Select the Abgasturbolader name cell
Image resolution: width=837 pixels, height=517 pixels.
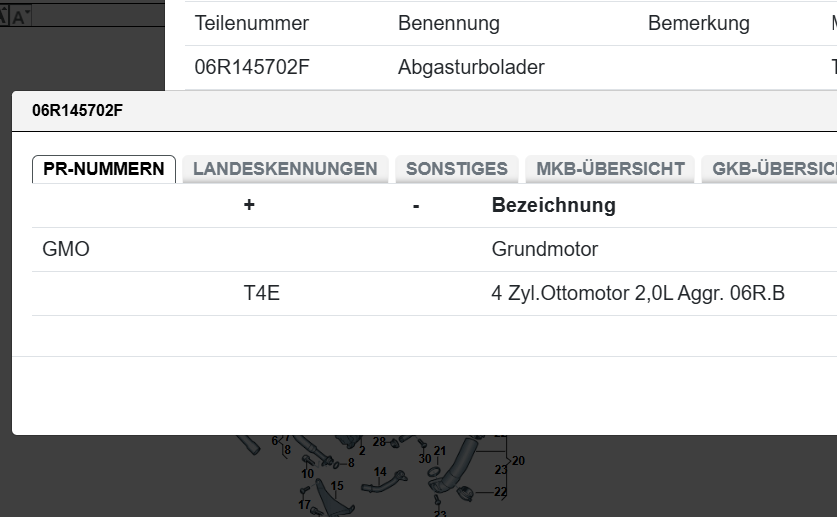[471, 68]
